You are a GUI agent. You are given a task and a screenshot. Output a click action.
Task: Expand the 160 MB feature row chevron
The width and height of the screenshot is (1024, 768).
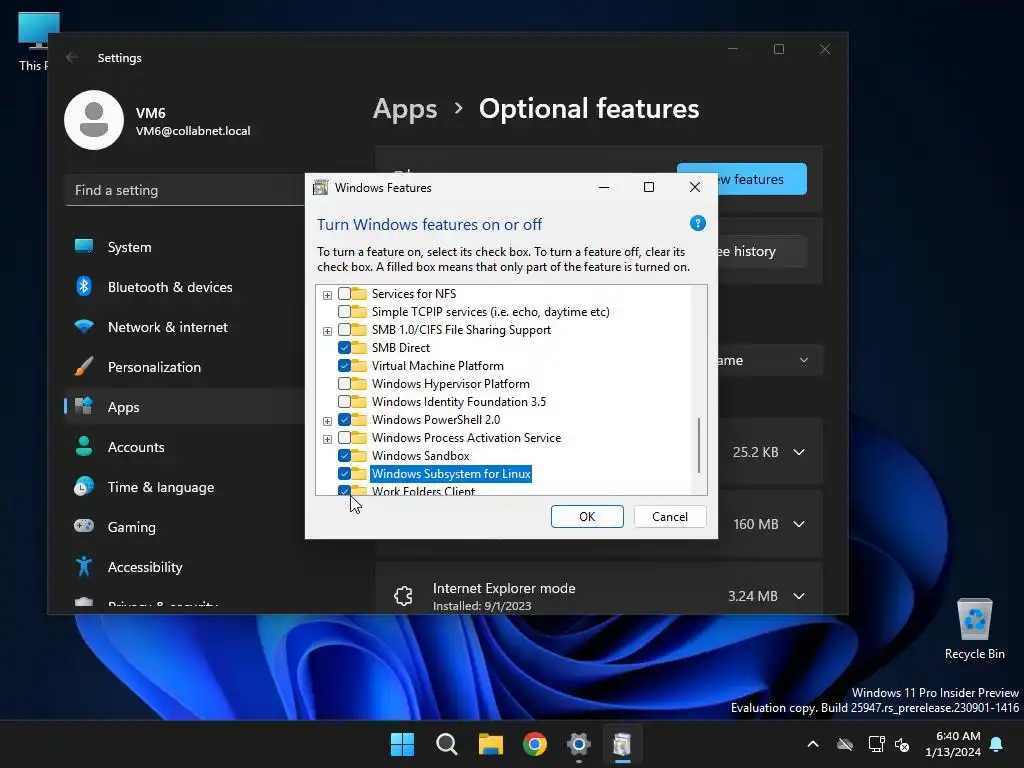pyautogui.click(x=799, y=524)
